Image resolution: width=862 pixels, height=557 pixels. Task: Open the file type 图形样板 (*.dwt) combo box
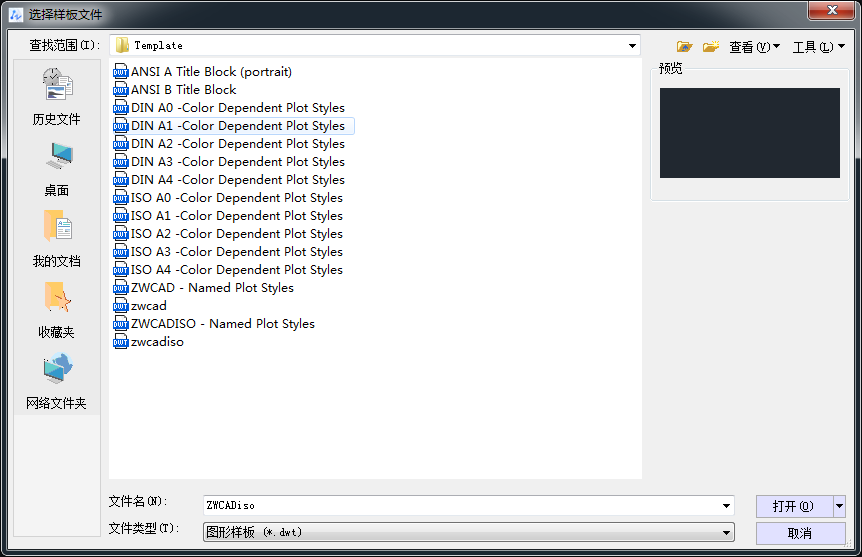click(469, 532)
